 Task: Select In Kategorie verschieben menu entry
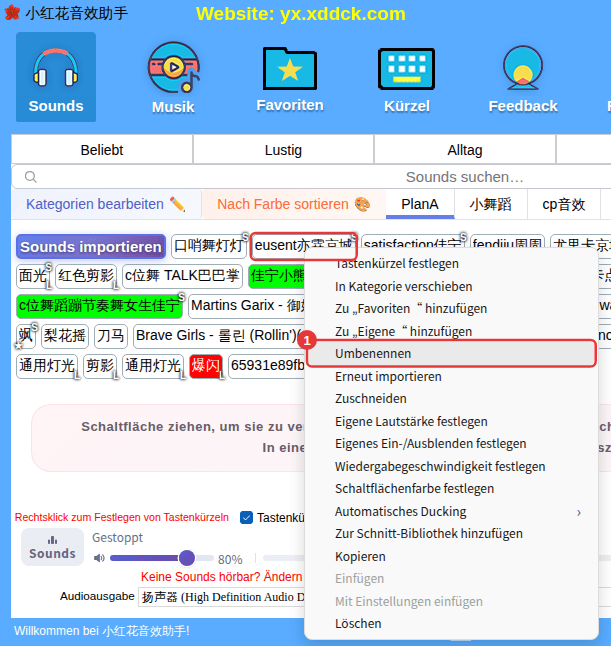(404, 286)
